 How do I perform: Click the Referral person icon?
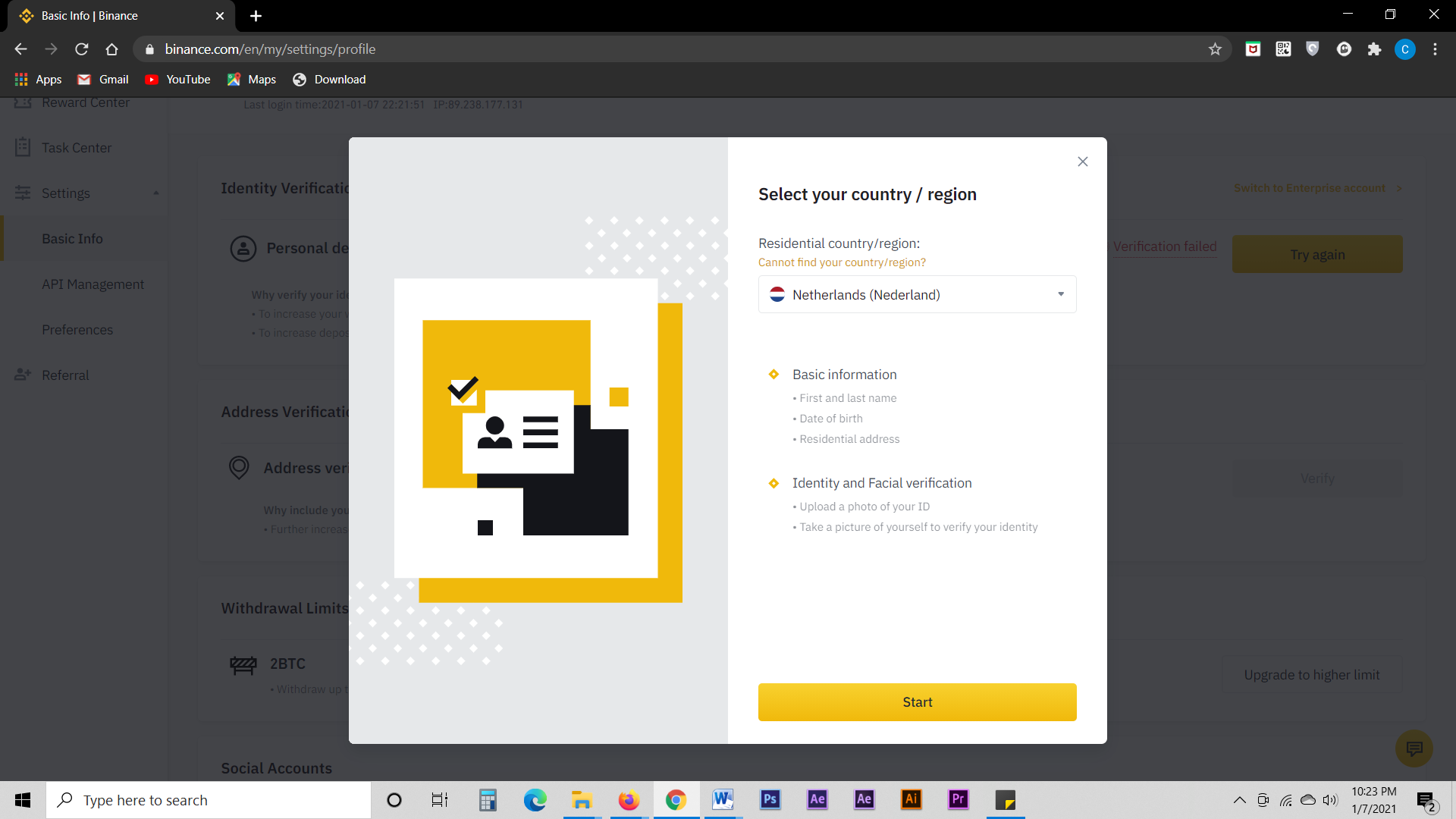(x=23, y=375)
